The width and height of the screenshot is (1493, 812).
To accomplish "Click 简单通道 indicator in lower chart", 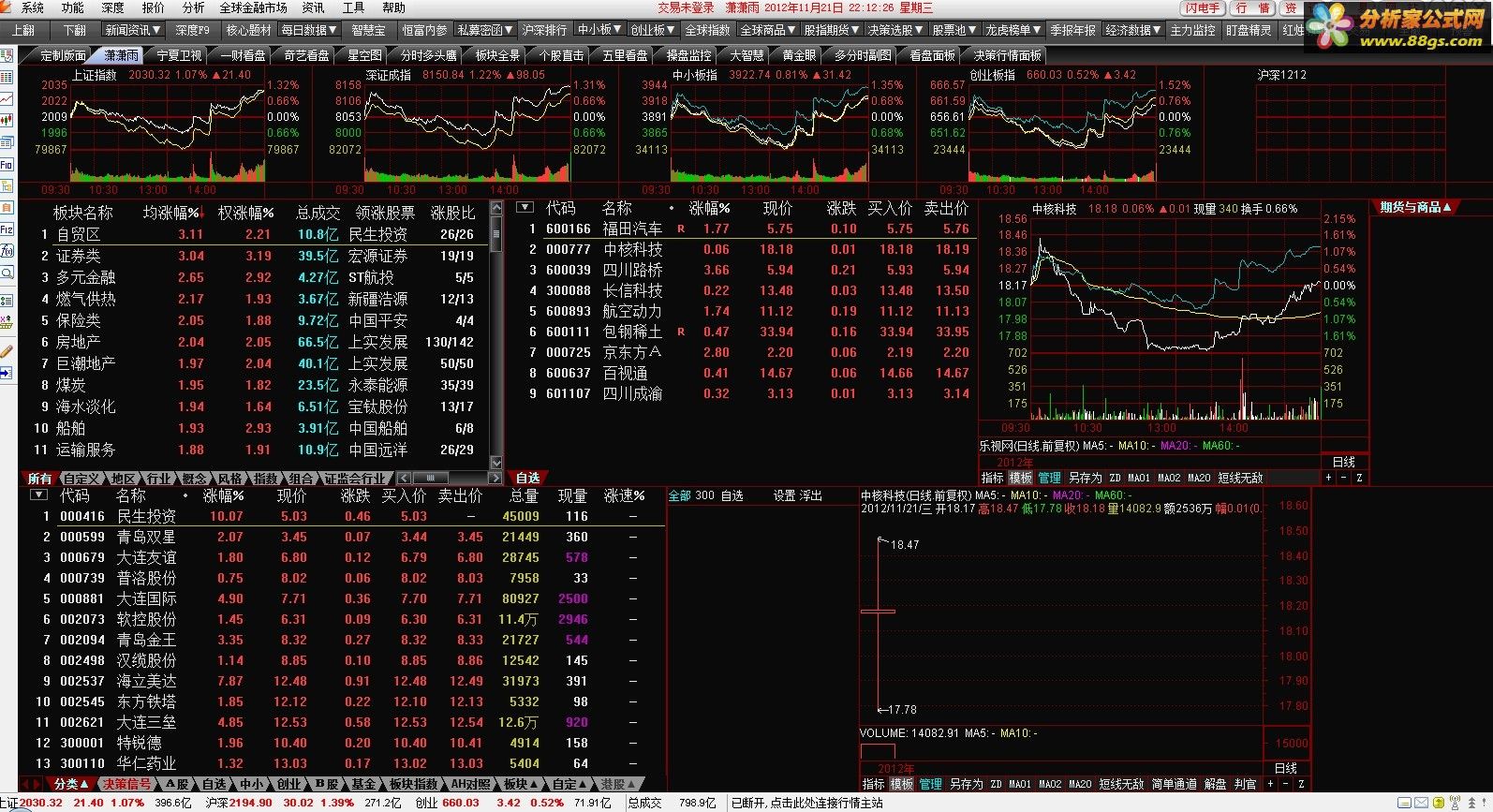I will coord(1174,784).
